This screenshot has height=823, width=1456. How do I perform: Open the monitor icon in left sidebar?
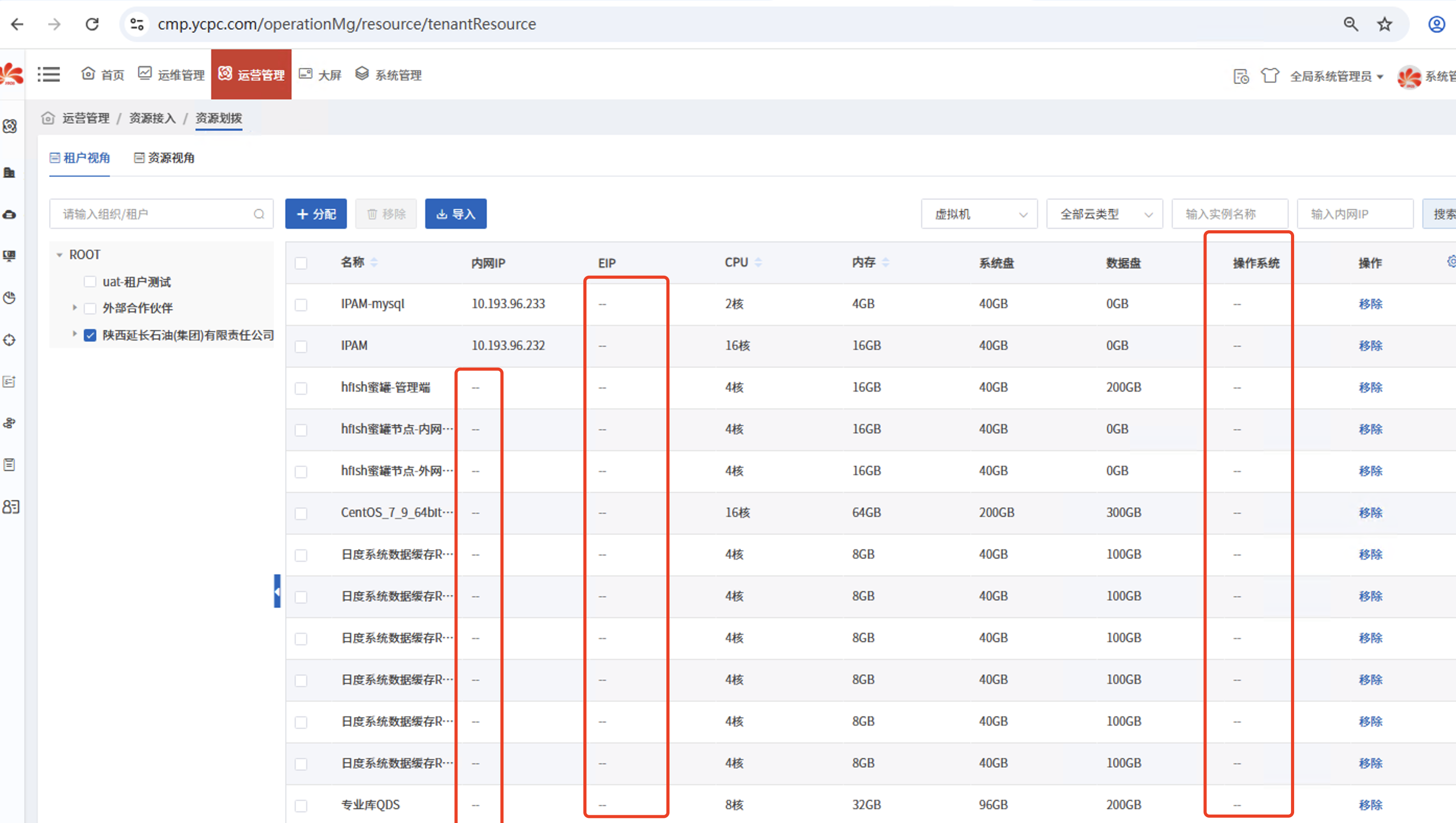tap(9, 256)
